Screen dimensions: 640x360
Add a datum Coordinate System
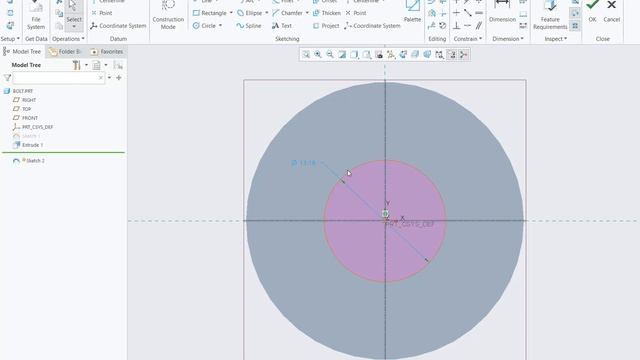point(118,26)
